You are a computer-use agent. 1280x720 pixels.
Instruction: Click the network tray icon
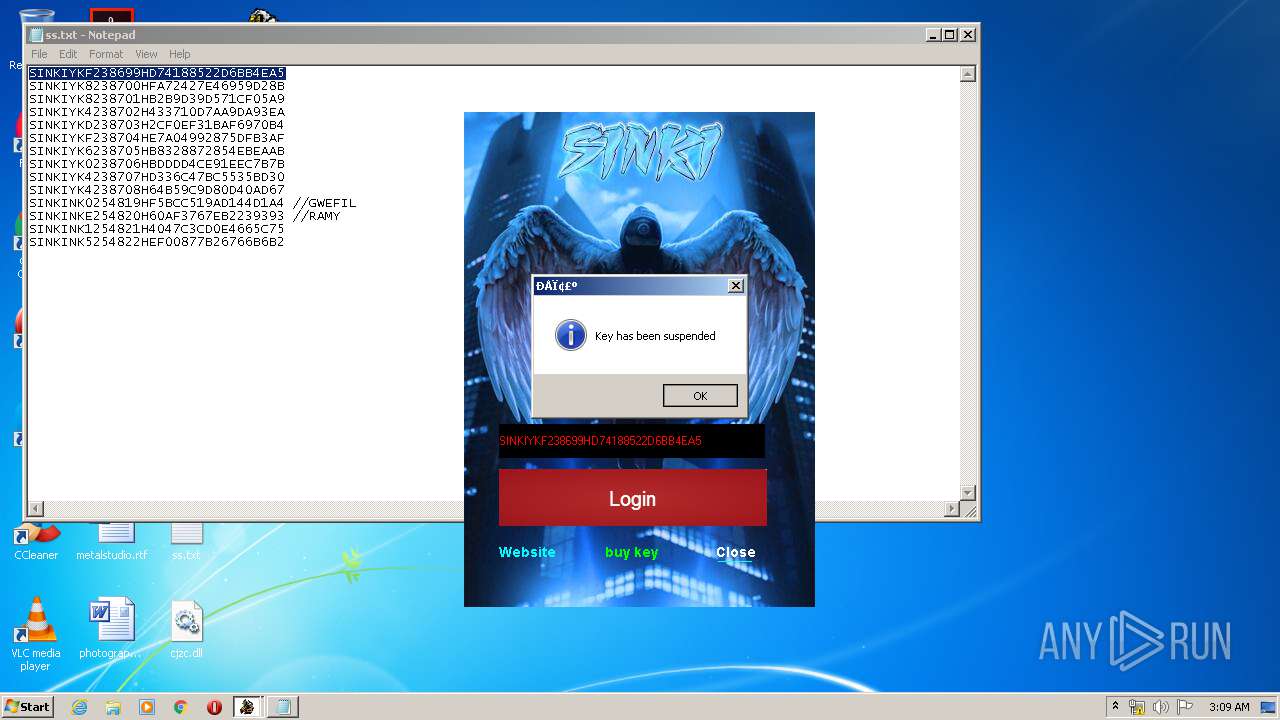click(x=1137, y=707)
